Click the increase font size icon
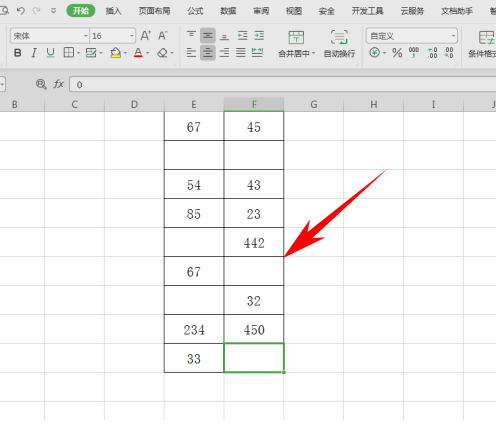Screen dimensions: 496x424 [x=146, y=35]
